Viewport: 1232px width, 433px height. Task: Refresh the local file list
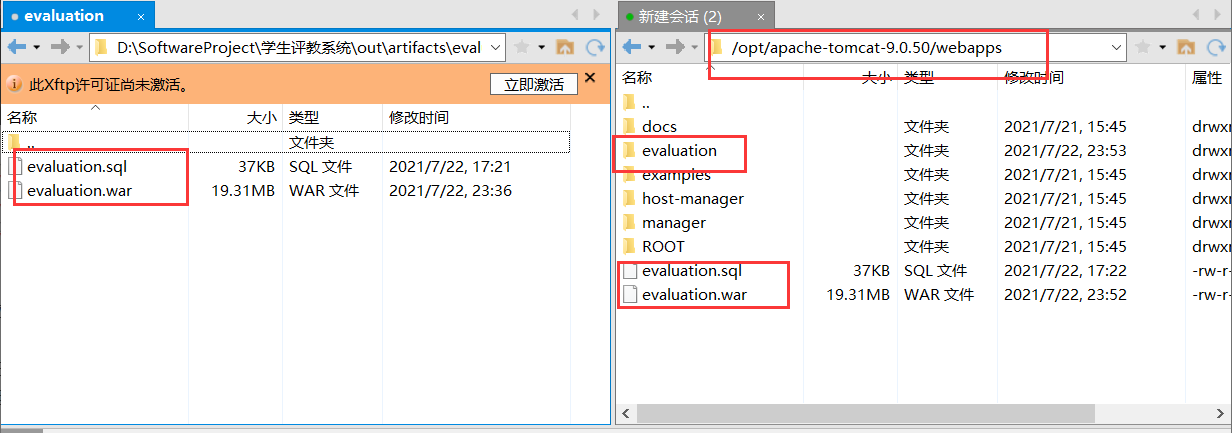click(x=595, y=47)
